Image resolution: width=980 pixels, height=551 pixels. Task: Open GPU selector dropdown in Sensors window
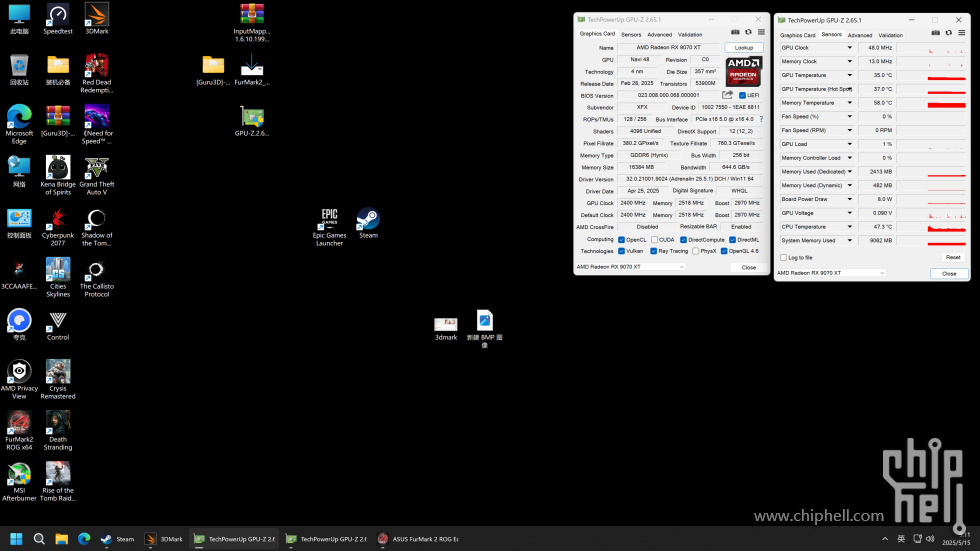(x=831, y=273)
